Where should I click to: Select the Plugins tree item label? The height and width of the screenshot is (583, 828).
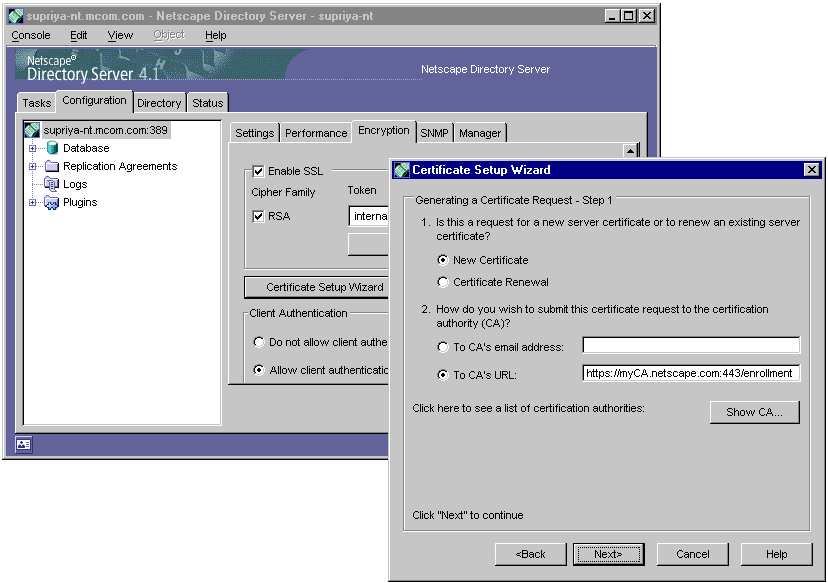pos(80,202)
